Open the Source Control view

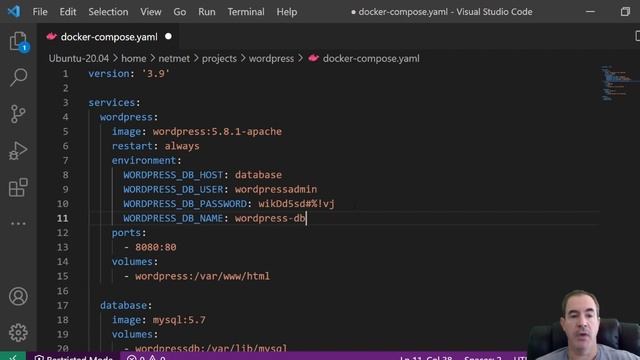coord(18,114)
